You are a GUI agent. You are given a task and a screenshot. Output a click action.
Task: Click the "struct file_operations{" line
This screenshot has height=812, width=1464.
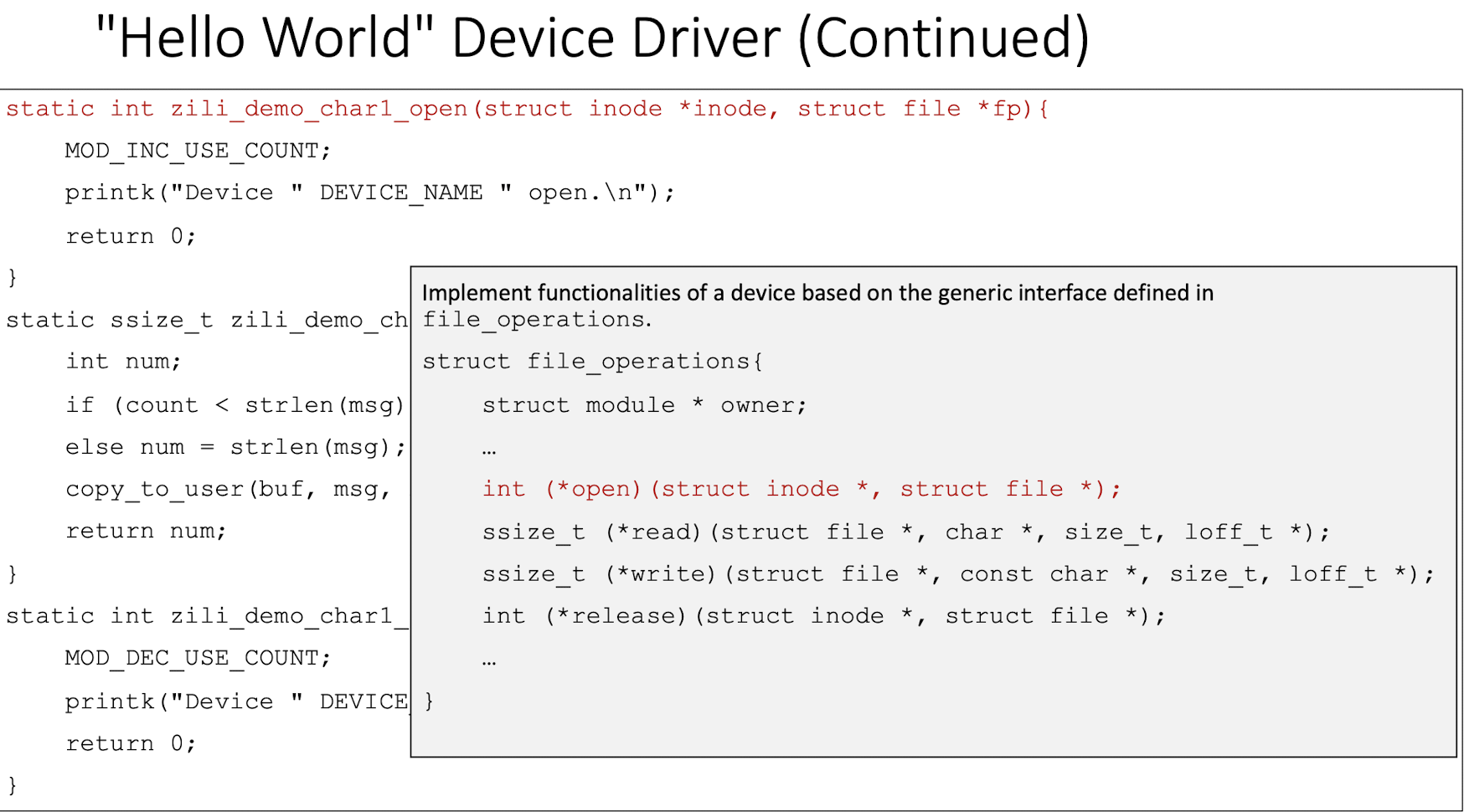pyautogui.click(x=592, y=362)
